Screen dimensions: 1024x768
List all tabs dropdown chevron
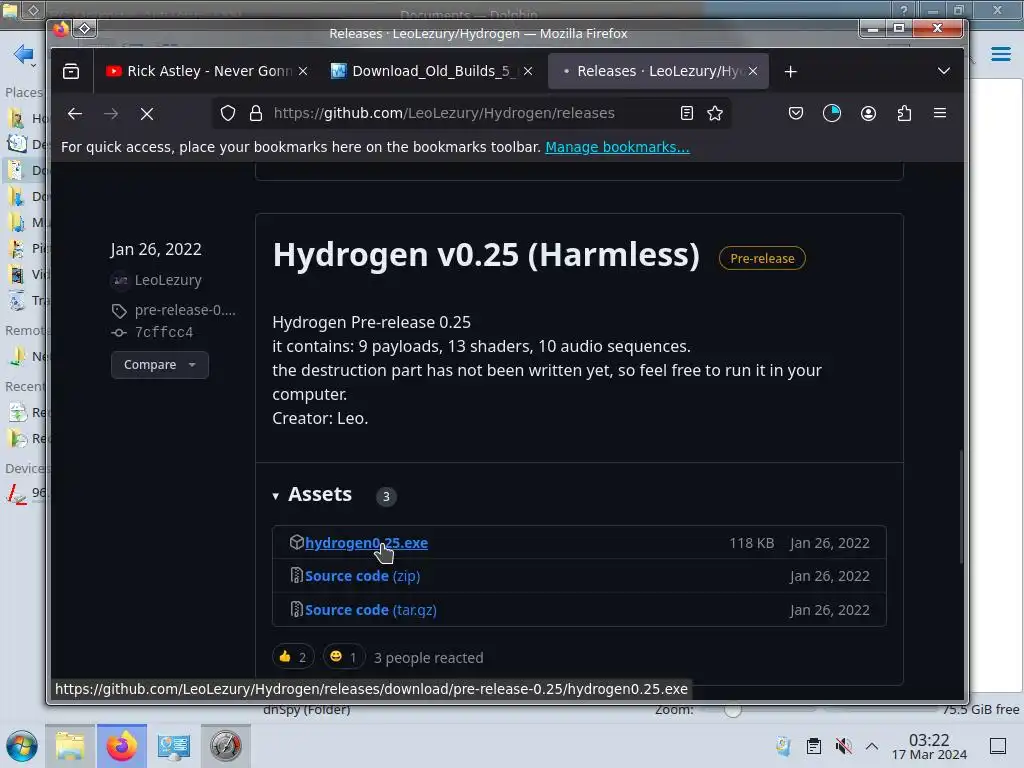coord(944,71)
